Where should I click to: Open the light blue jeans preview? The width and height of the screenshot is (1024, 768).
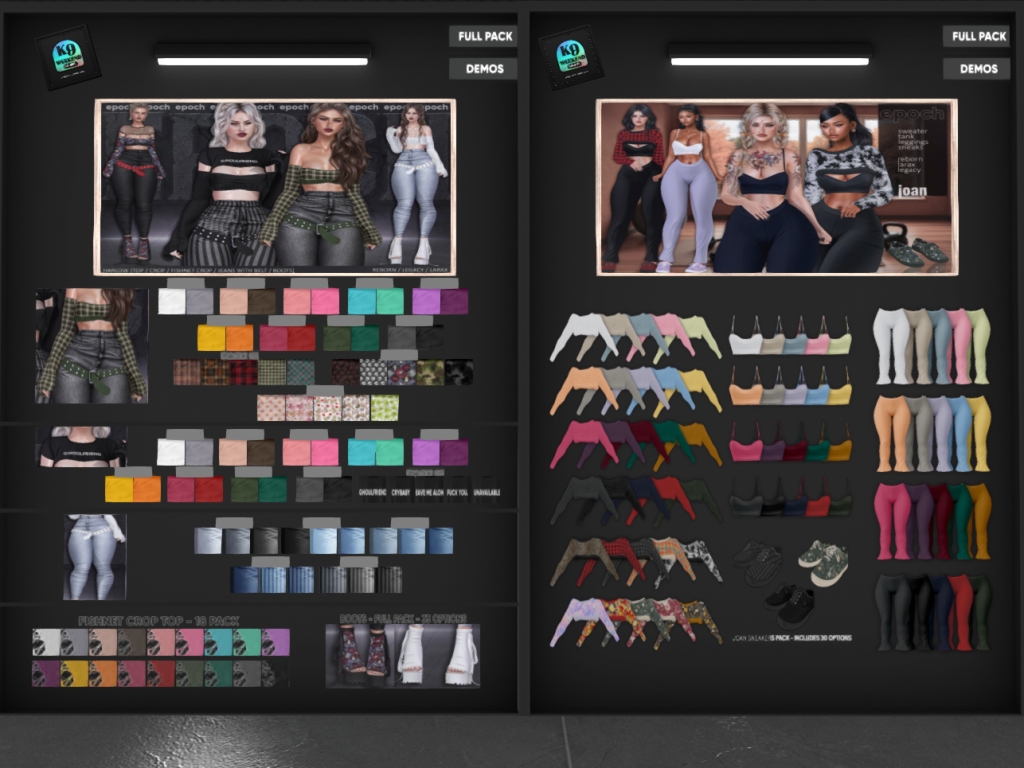click(95, 557)
